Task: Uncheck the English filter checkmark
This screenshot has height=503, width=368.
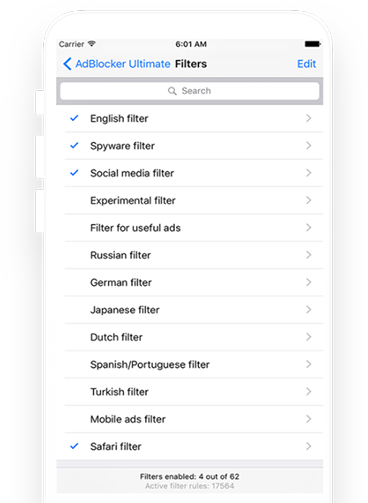Action: click(x=74, y=118)
